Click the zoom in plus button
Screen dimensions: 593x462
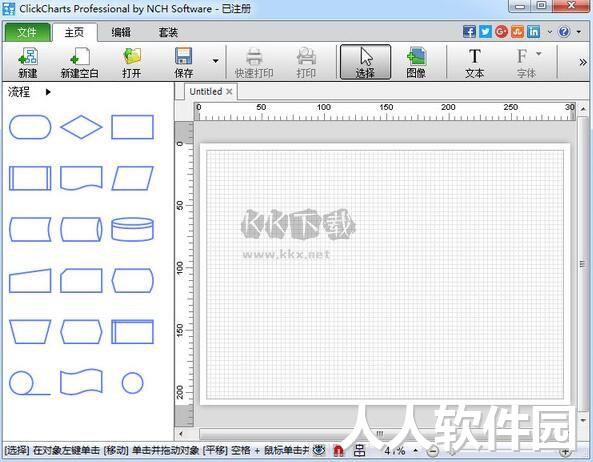coord(565,451)
